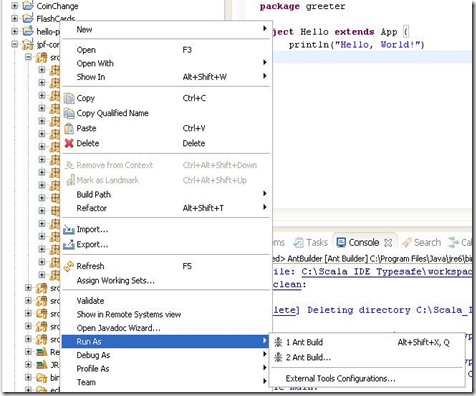Choose 1 Ant Build from submenu
Screen dimensions: 476x396
368,342
